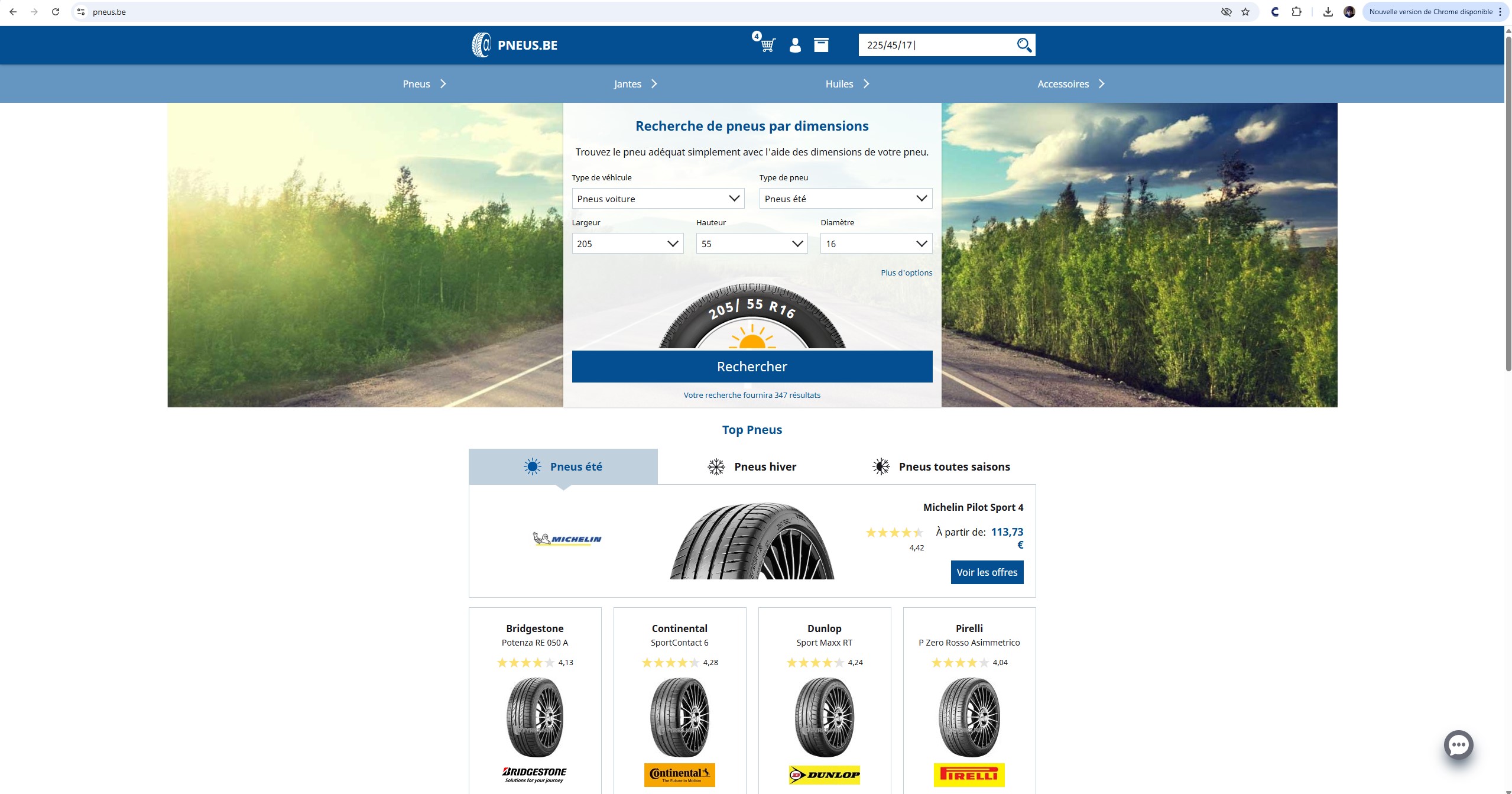1512x794 pixels.
Task: Select the Pneus été tab
Action: pyautogui.click(x=563, y=466)
